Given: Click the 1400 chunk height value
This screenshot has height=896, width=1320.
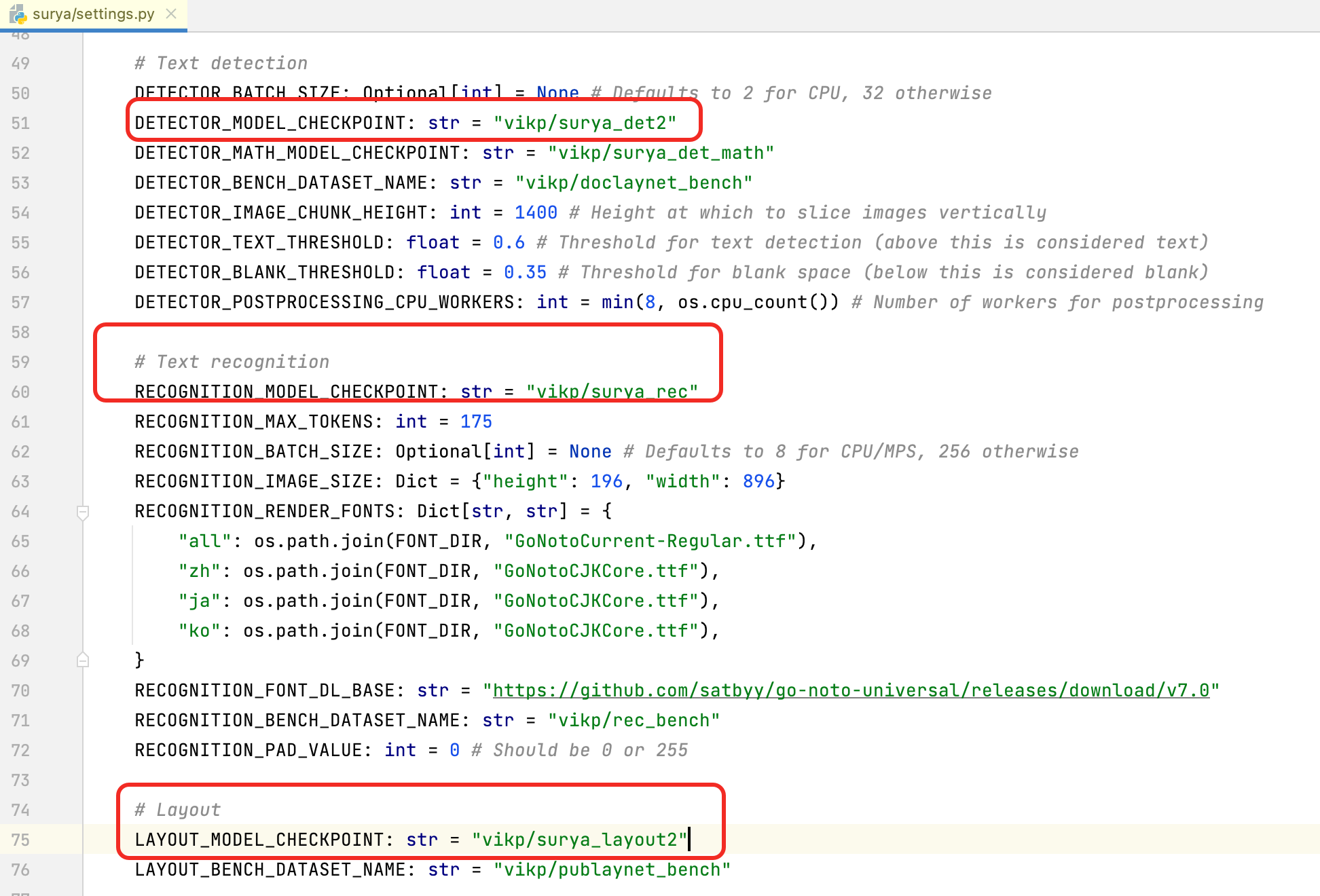Looking at the screenshot, I should [x=536, y=212].
